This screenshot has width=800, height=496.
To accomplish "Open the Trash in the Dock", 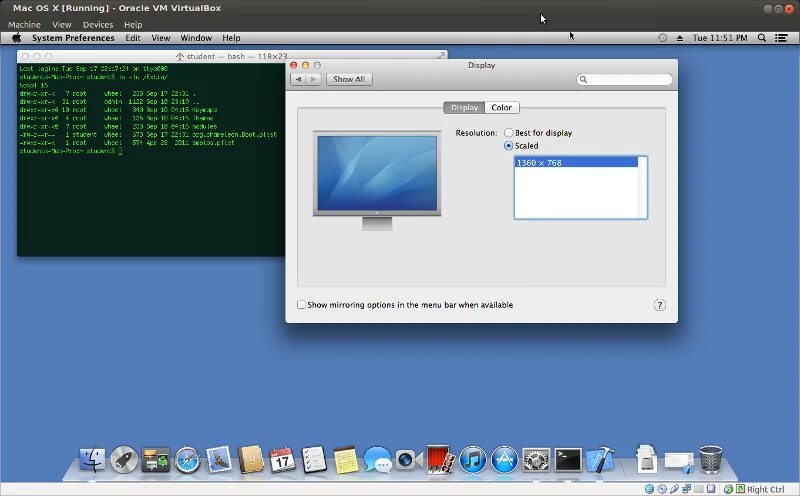I will click(710, 460).
